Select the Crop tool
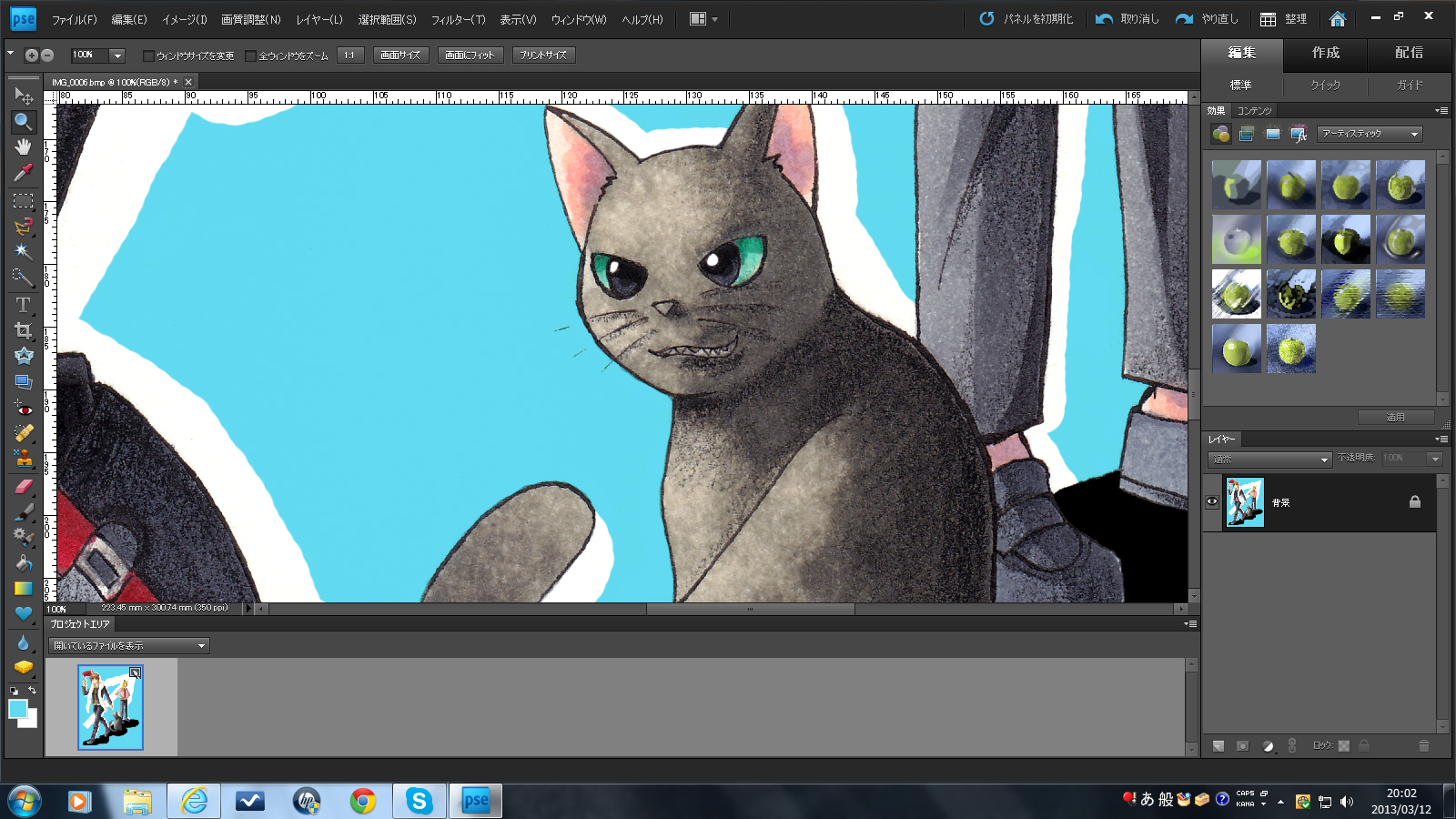 pyautogui.click(x=23, y=330)
